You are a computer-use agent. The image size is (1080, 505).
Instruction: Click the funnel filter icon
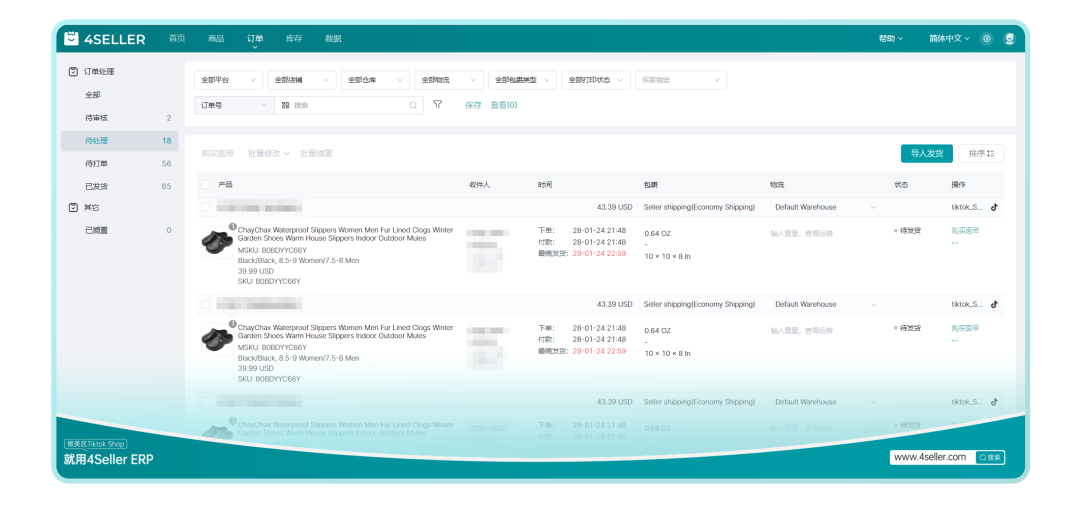tap(437, 105)
